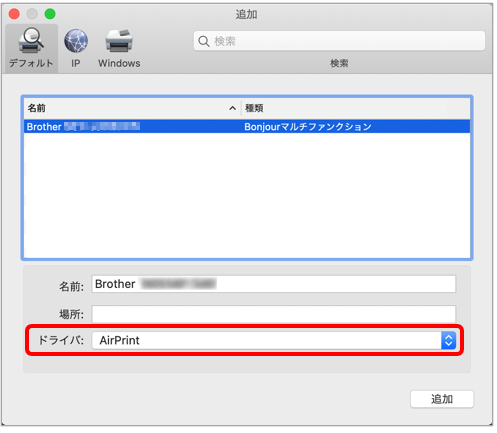The width and height of the screenshot is (497, 433).
Task: Click into the 場所 text field
Action: 274,314
